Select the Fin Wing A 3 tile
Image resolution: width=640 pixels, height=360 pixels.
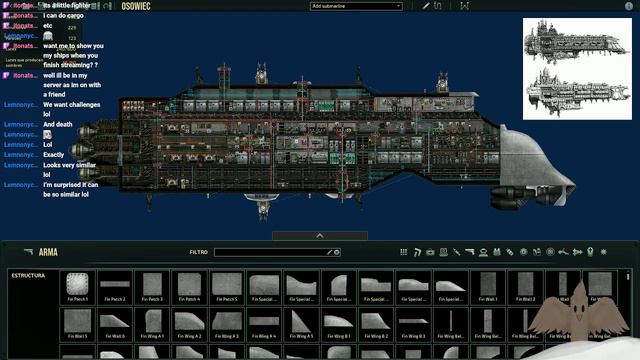click(227, 324)
